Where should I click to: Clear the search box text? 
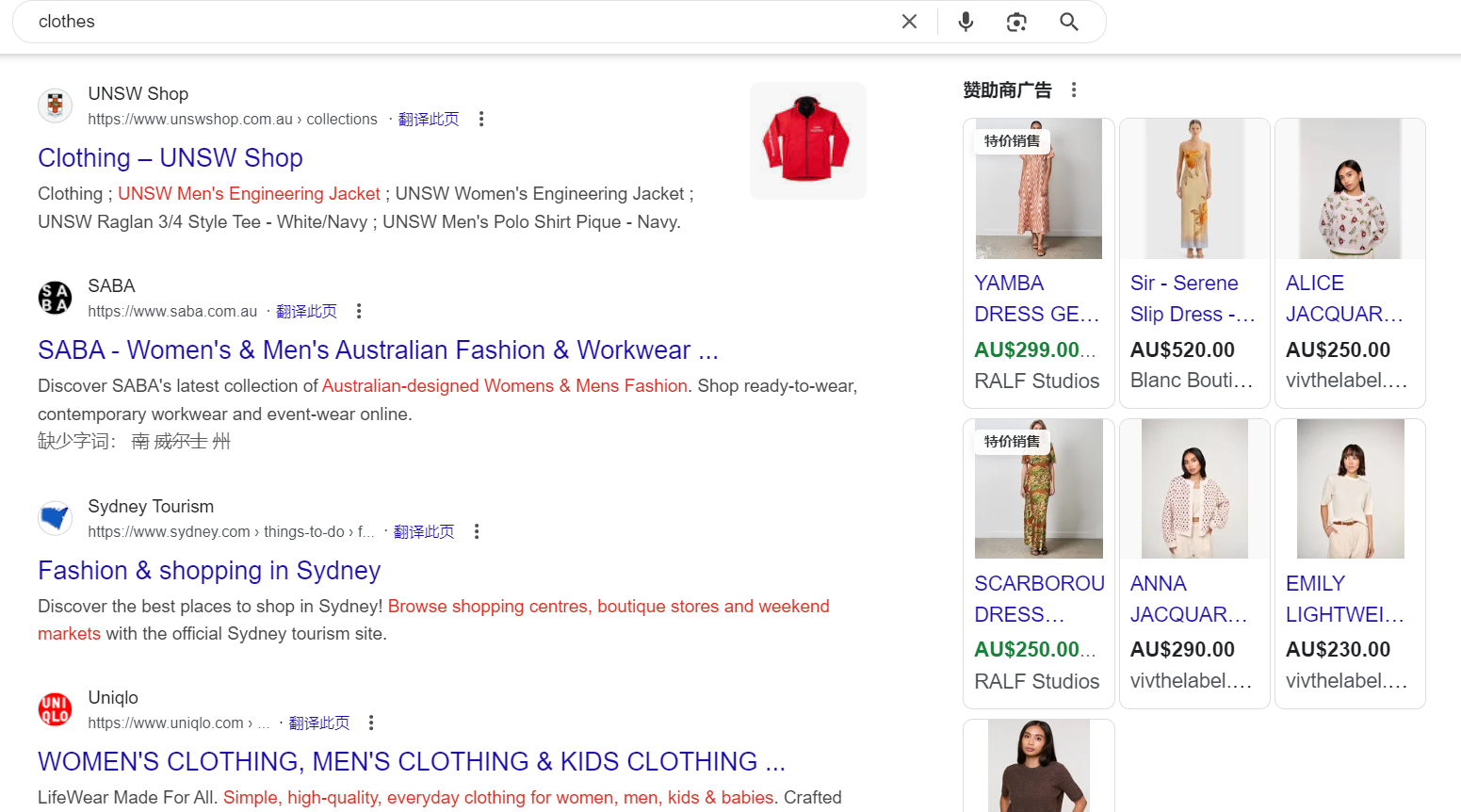909,22
